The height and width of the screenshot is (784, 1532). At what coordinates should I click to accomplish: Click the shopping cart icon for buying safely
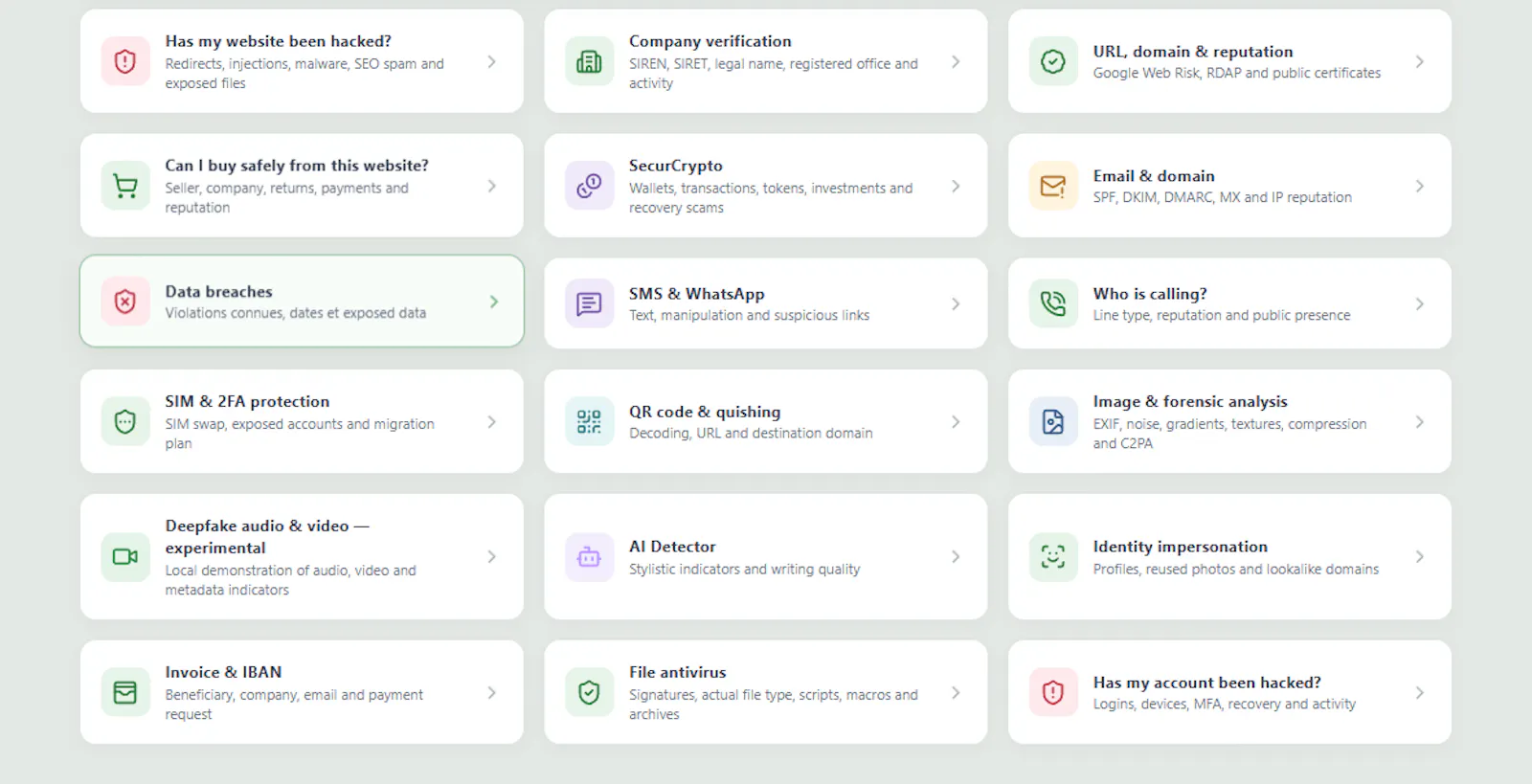pos(125,186)
